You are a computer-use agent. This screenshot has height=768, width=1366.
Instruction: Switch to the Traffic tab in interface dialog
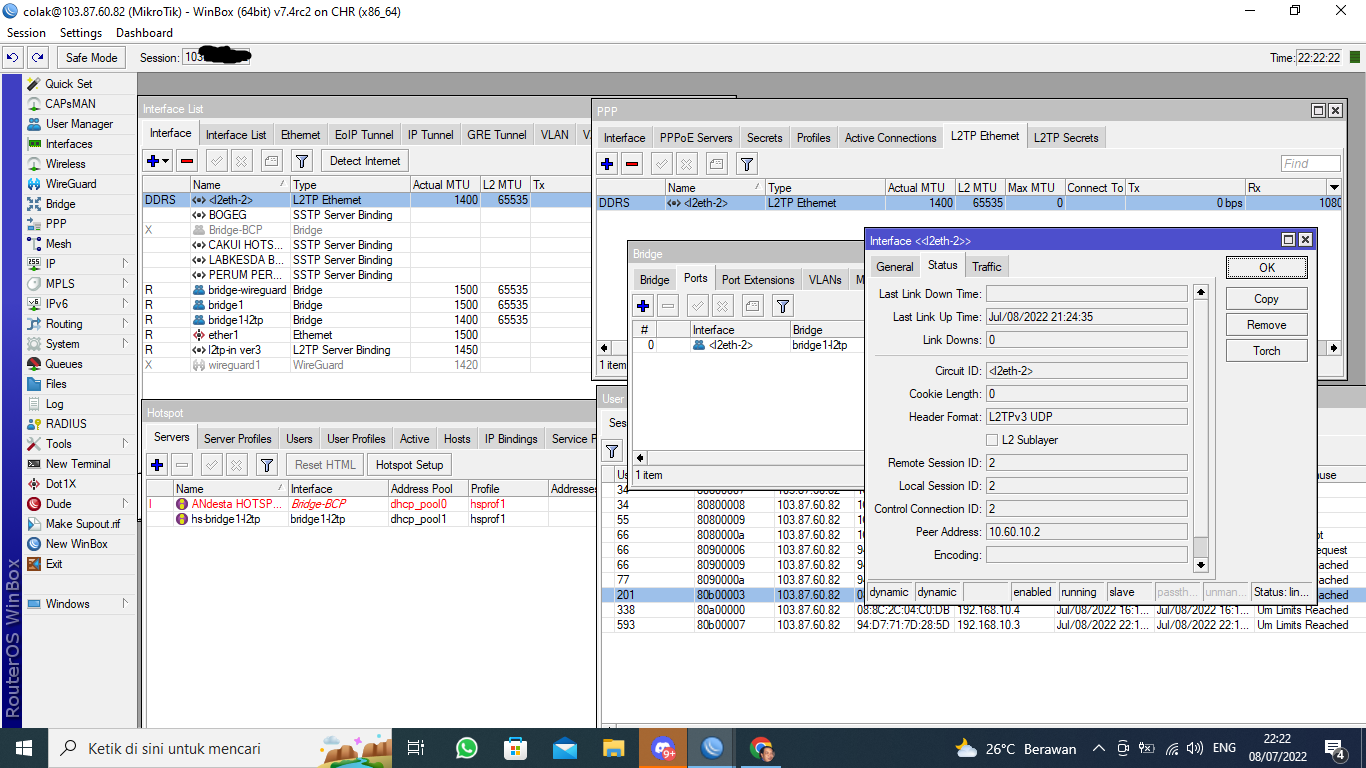click(986, 266)
